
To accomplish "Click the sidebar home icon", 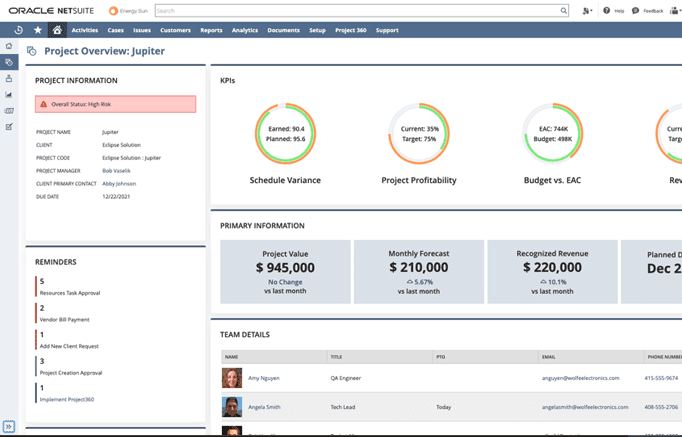I will click(x=9, y=46).
